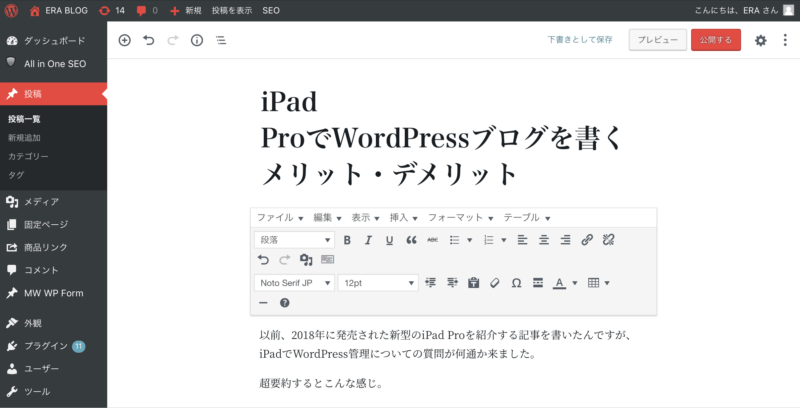This screenshot has height=408, width=800.
Task: Apply blockquote formatting
Action: click(x=411, y=240)
